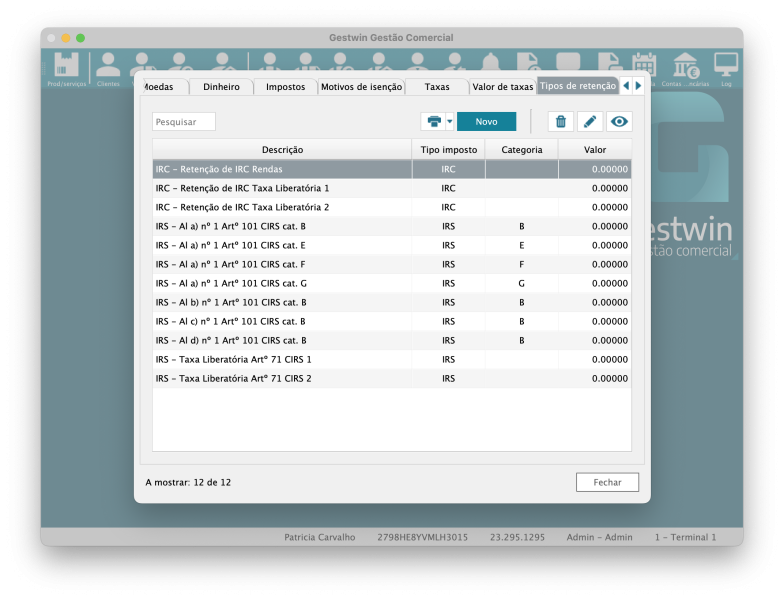784x600 pixels.
Task: Select IRC Retenção de IRC Taxa Liberatória 2 row
Action: (282, 207)
